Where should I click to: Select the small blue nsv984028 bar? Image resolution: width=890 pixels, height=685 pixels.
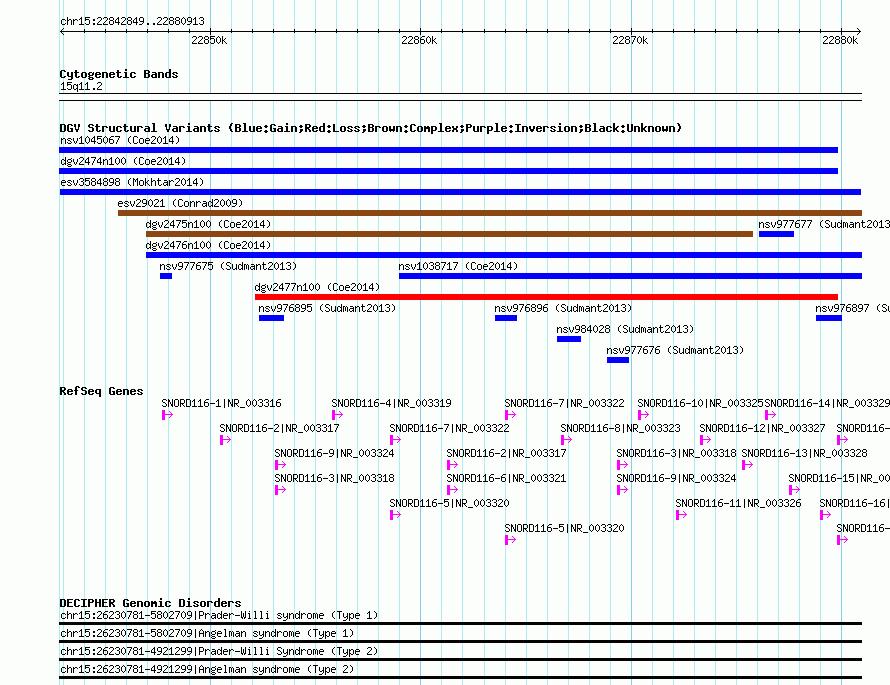pos(569,339)
